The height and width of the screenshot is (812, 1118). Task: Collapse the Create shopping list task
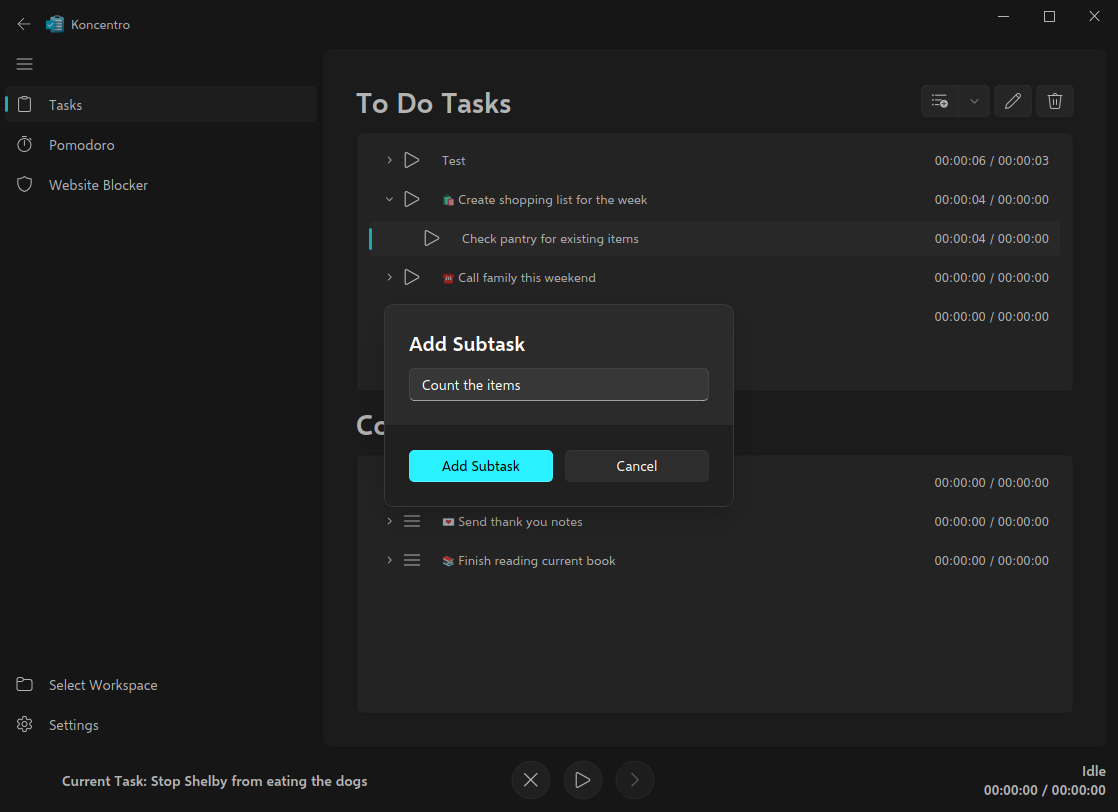389,200
